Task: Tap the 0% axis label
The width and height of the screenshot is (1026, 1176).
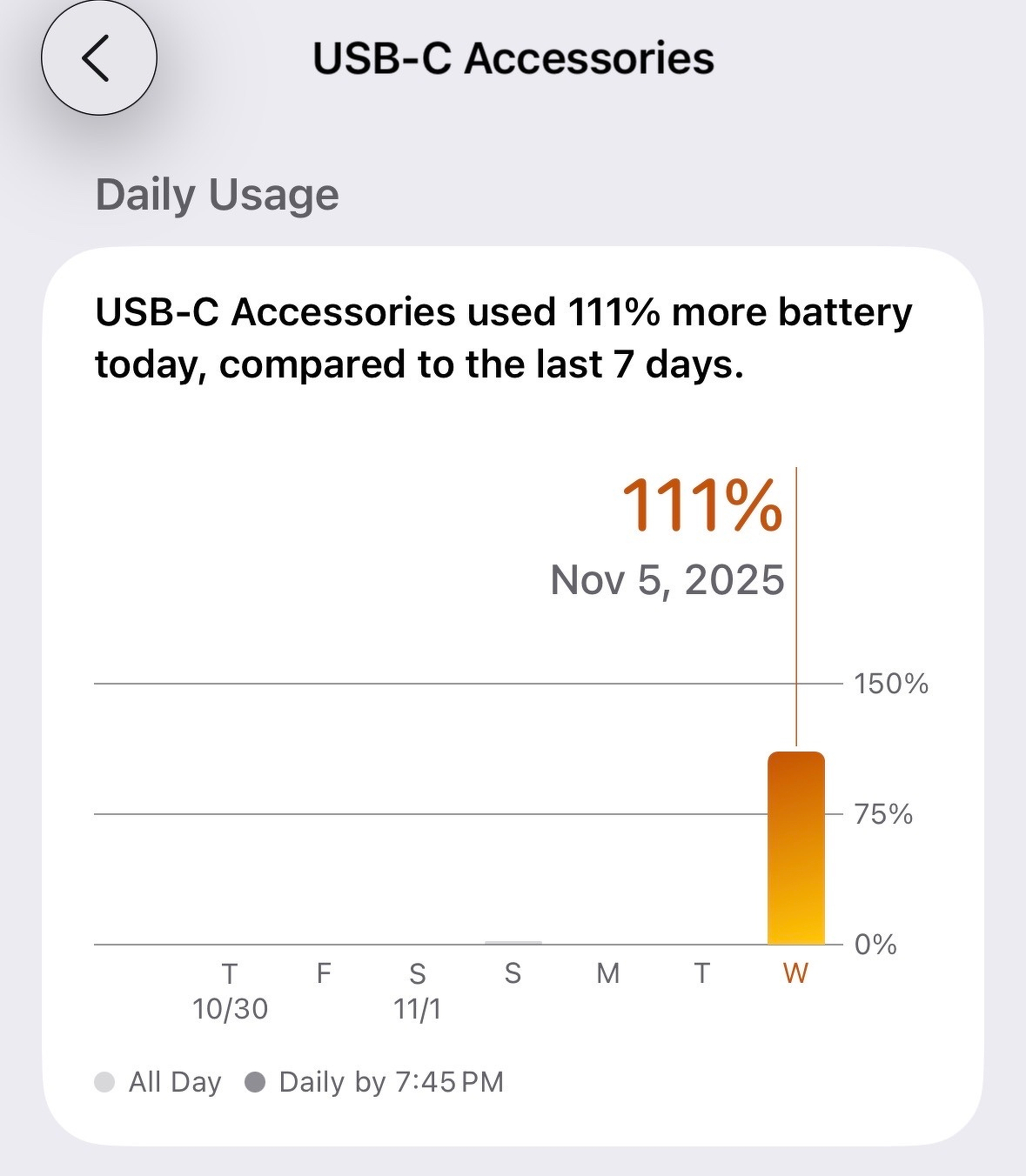Action: (x=875, y=945)
